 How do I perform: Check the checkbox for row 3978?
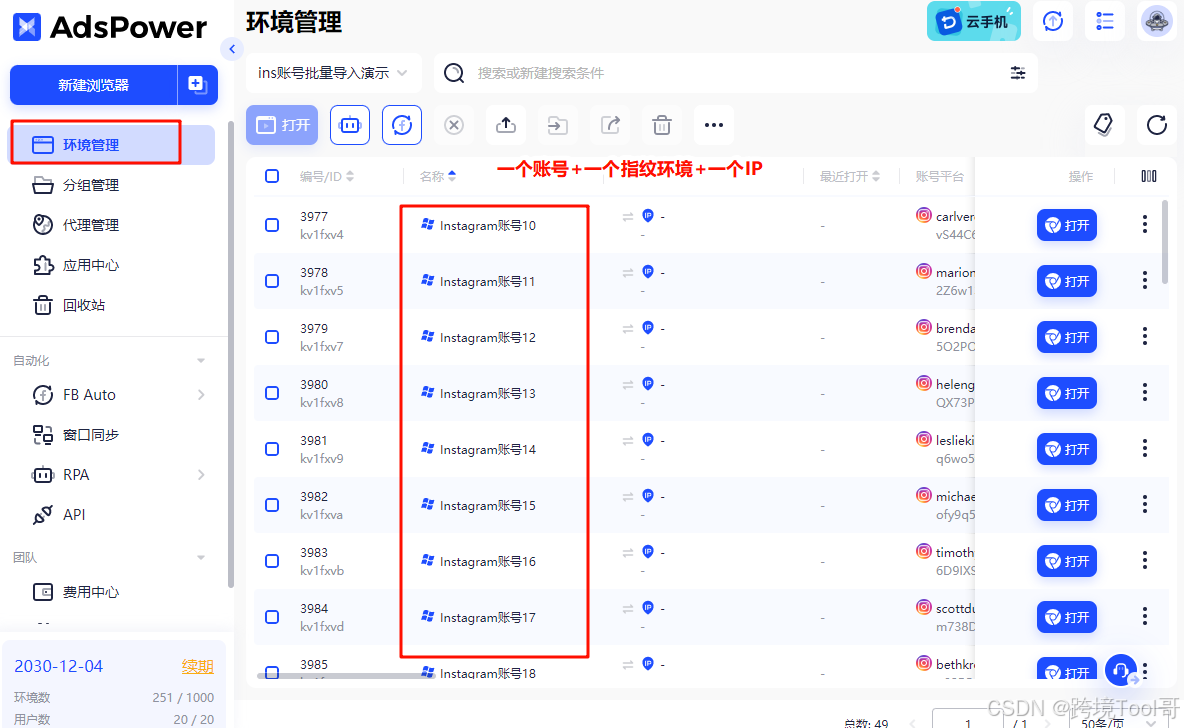click(x=272, y=281)
